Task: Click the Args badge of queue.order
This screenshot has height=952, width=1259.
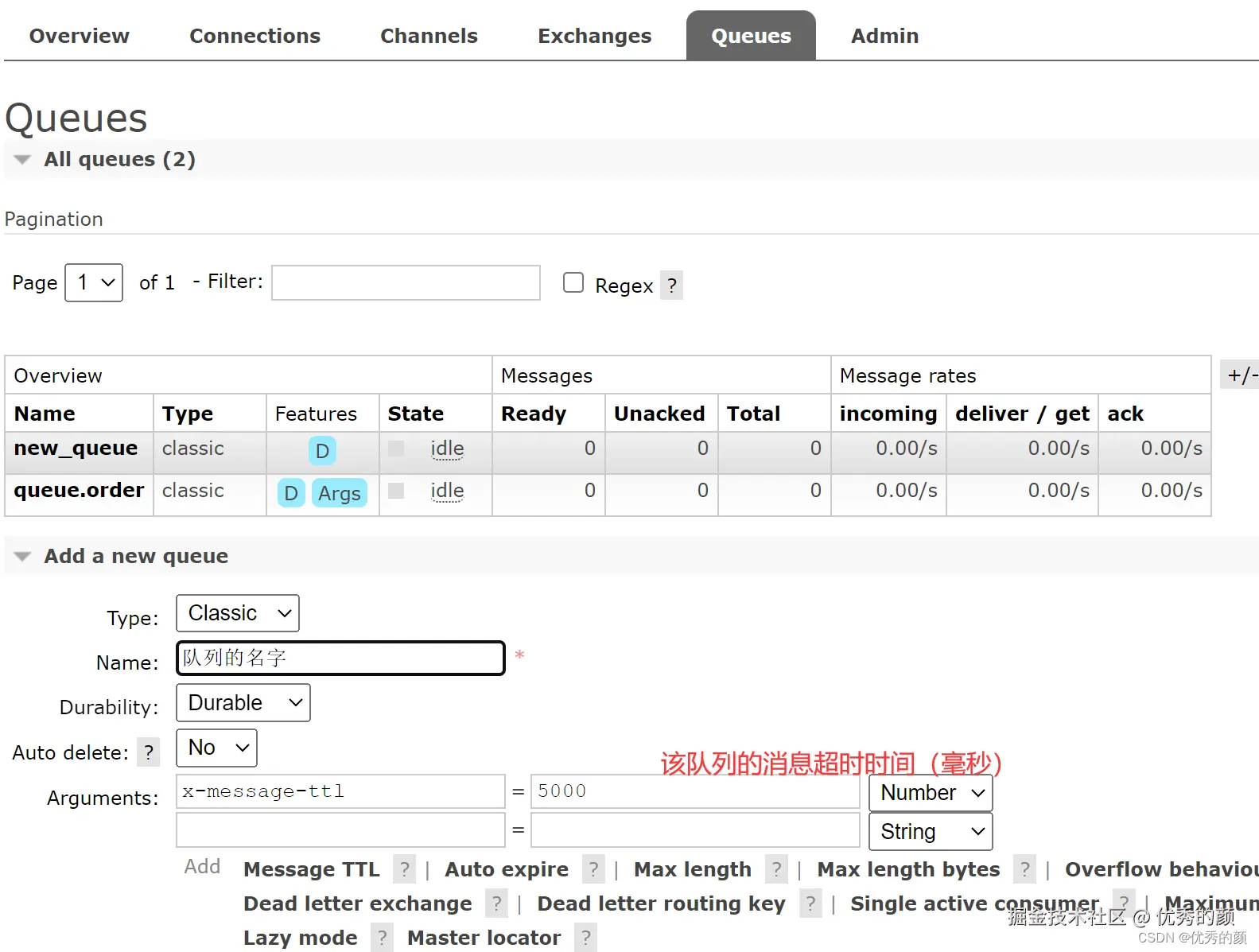Action: (340, 493)
